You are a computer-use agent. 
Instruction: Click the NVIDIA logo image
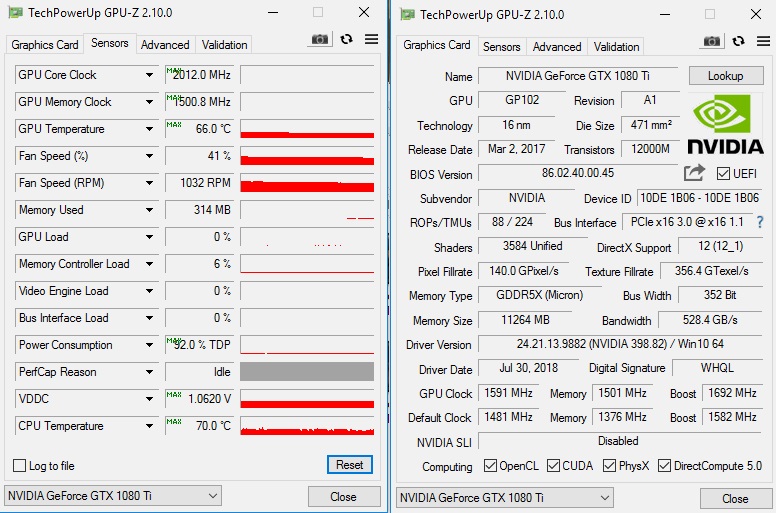pos(726,125)
